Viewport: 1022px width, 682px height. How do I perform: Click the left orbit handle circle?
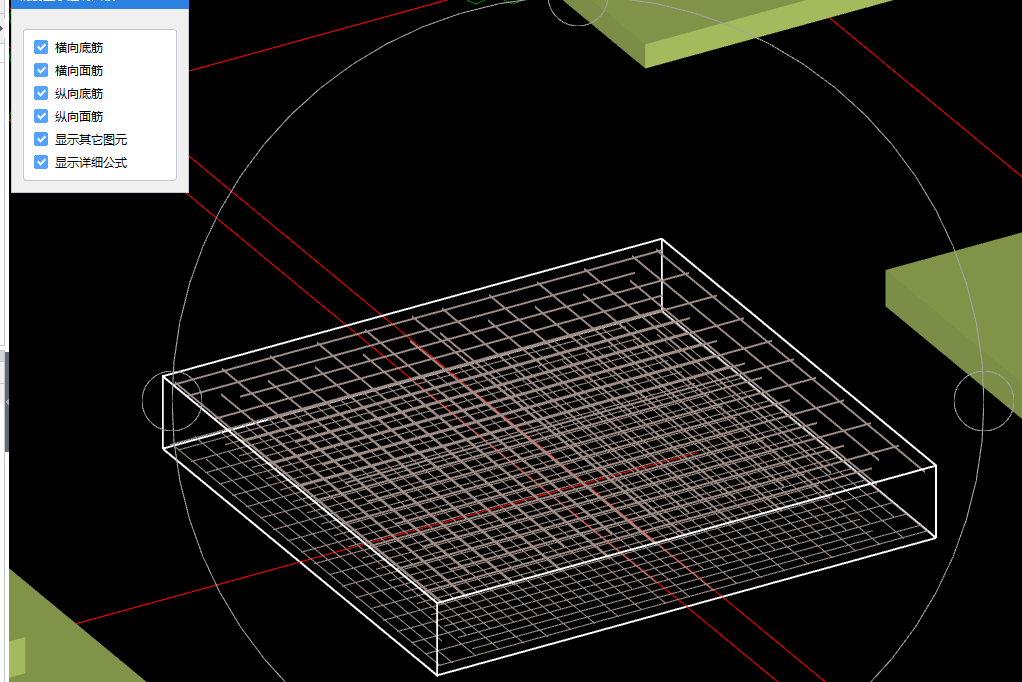click(x=172, y=401)
